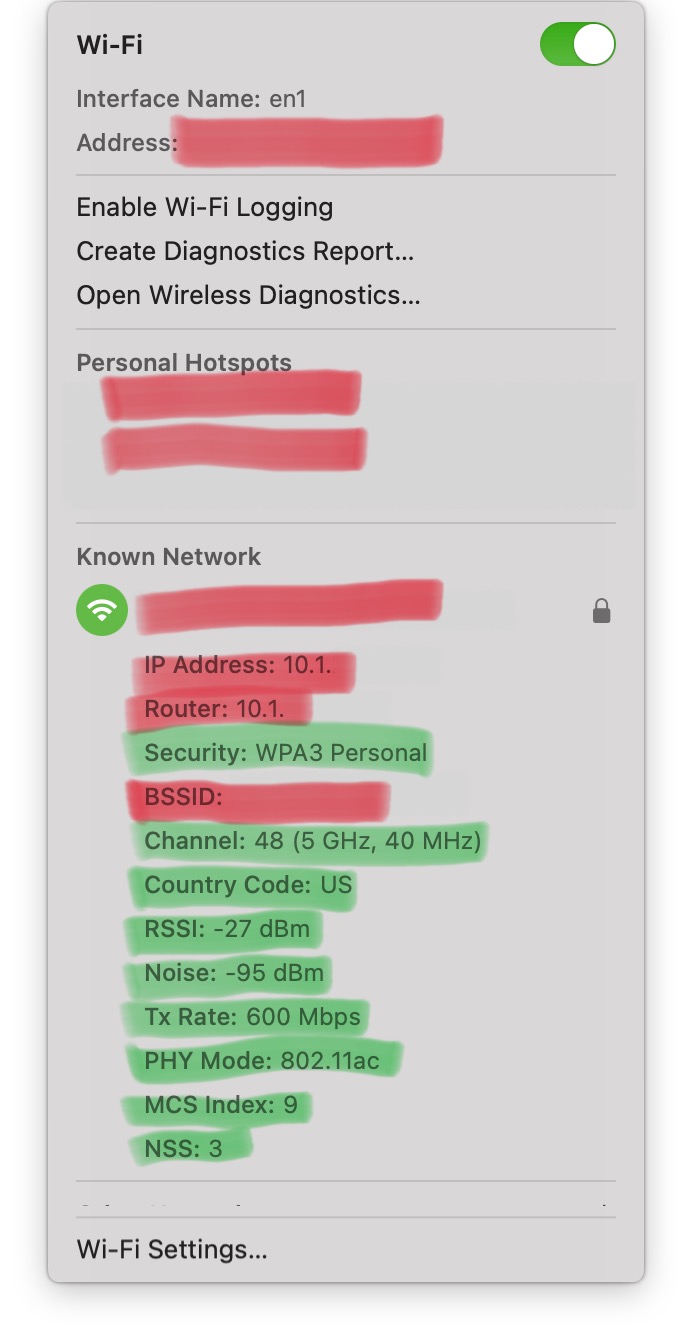Click the lock icon beside known network

601,611
